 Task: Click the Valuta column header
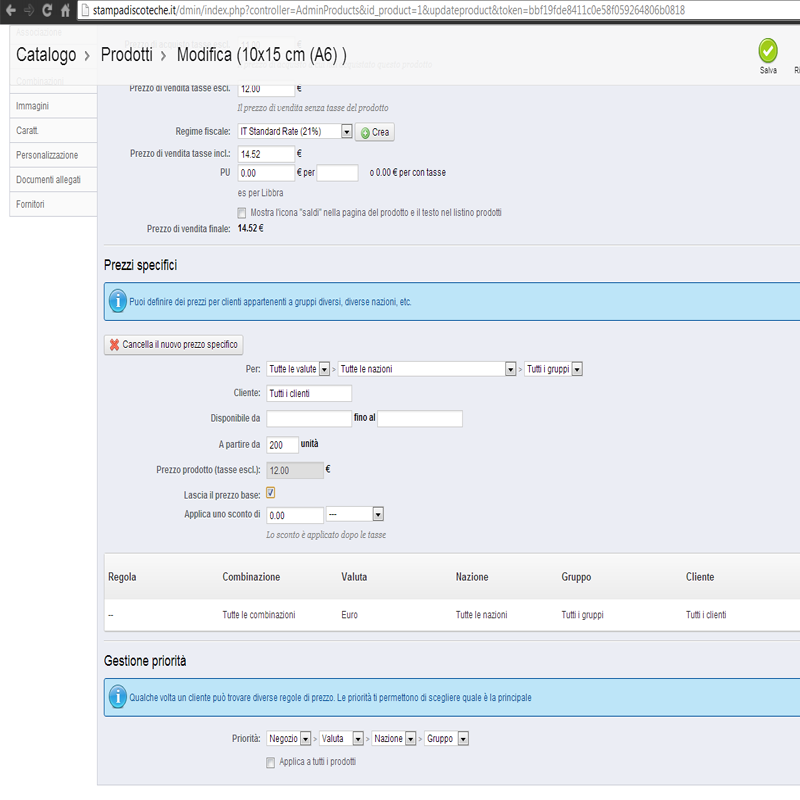tap(354, 577)
